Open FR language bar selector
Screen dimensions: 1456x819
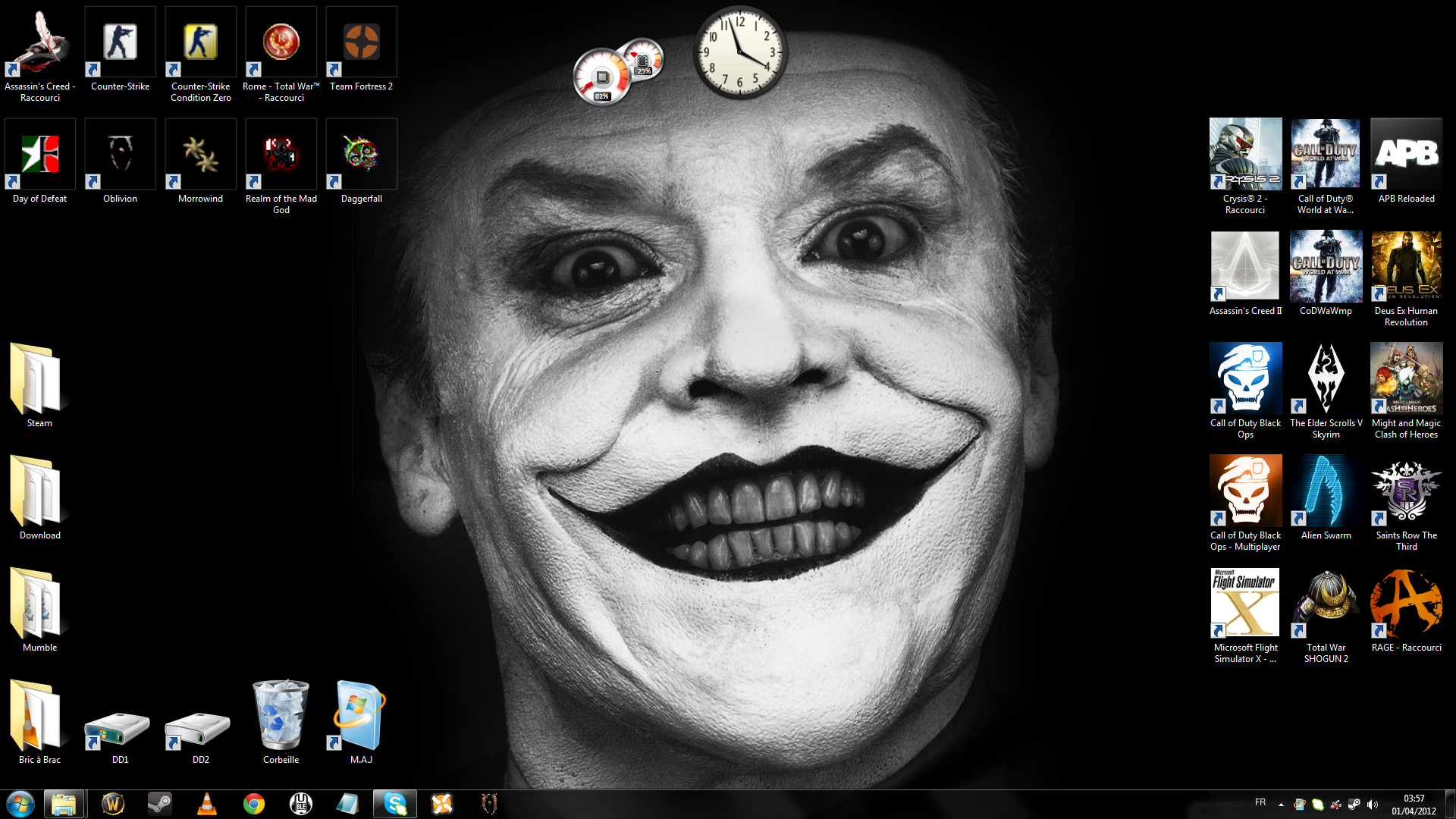coord(1260,802)
